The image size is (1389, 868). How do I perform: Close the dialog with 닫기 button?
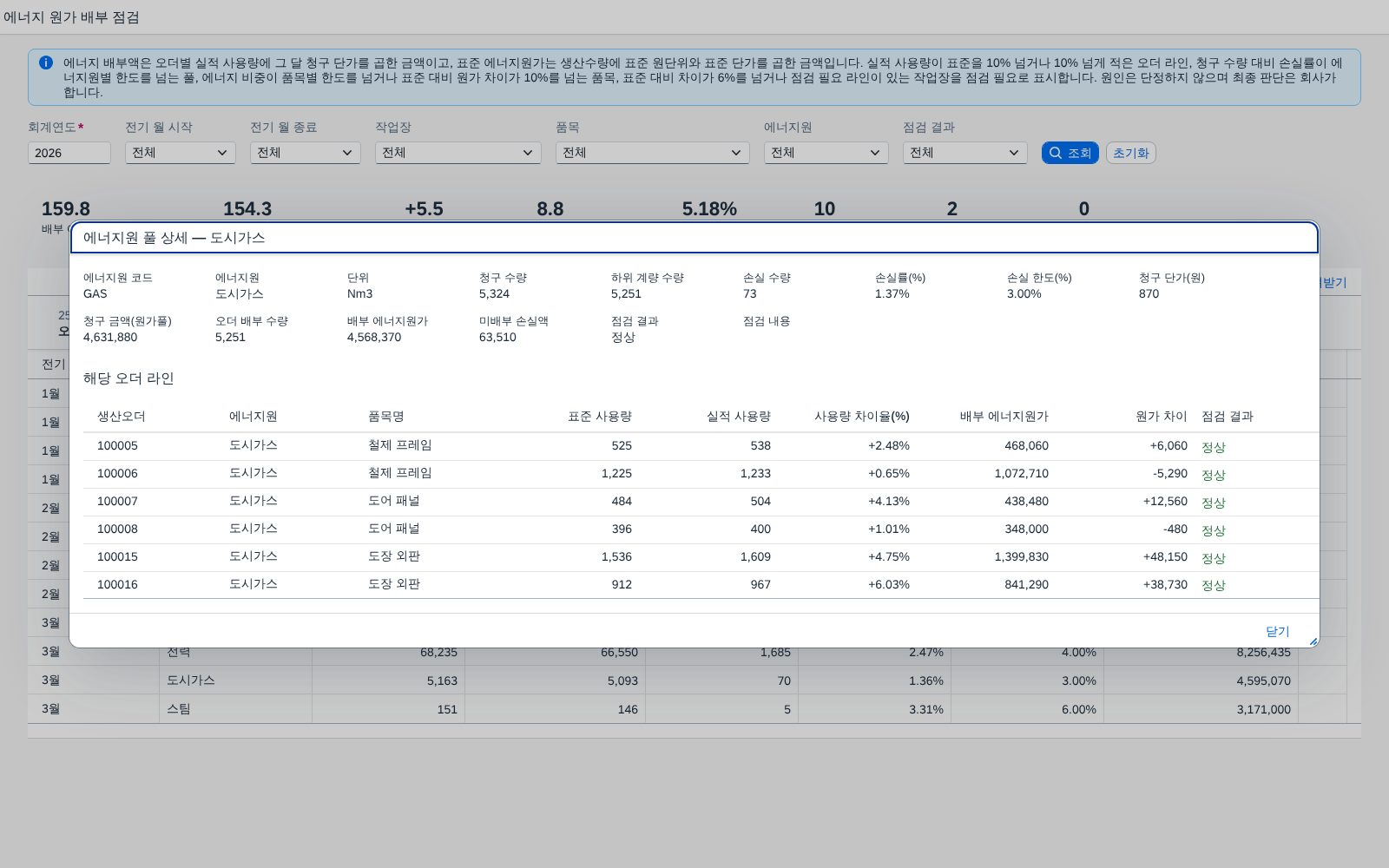point(1277,631)
